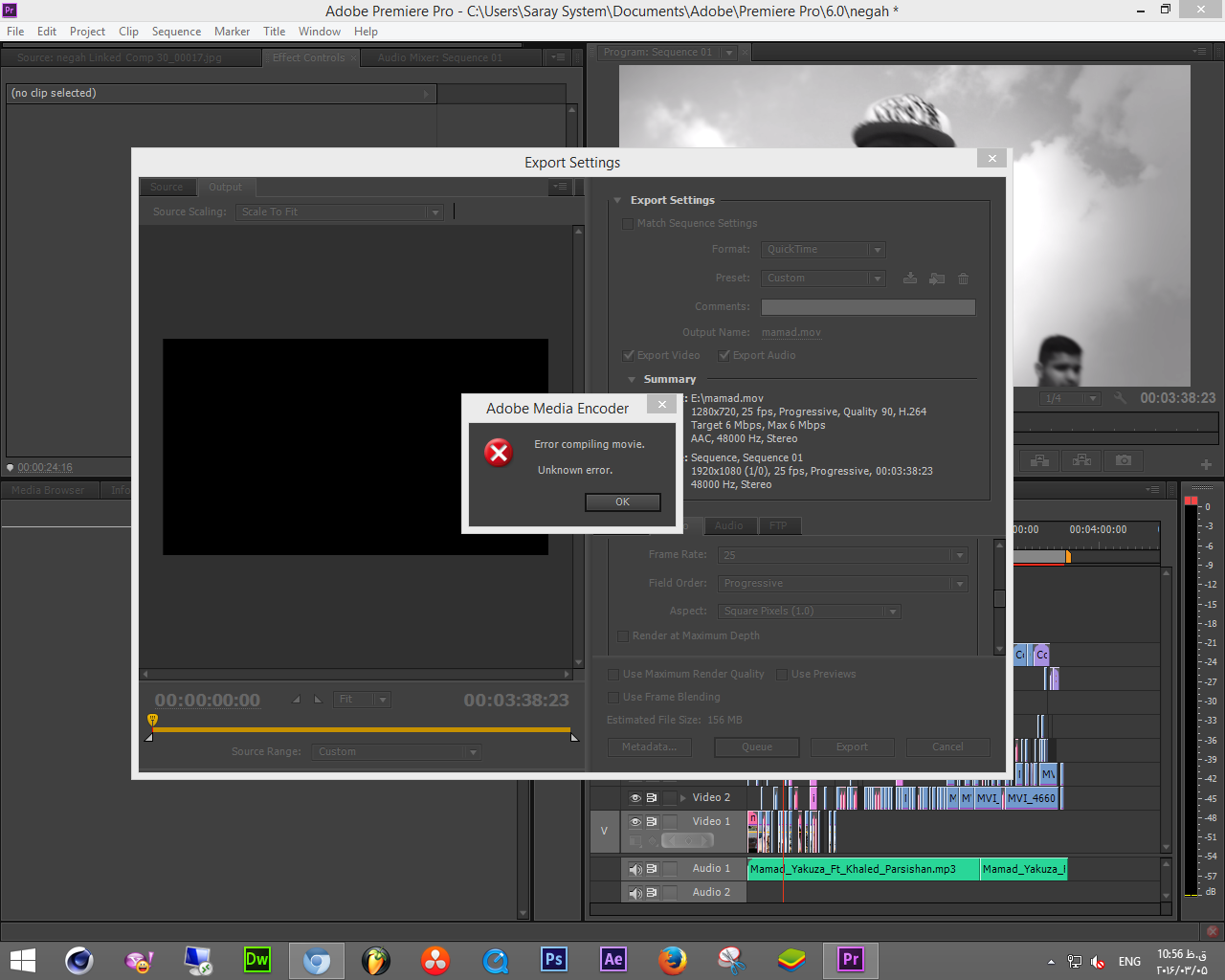The height and width of the screenshot is (980, 1225).
Task: Click the Delete Preset trash icon
Action: click(x=964, y=278)
